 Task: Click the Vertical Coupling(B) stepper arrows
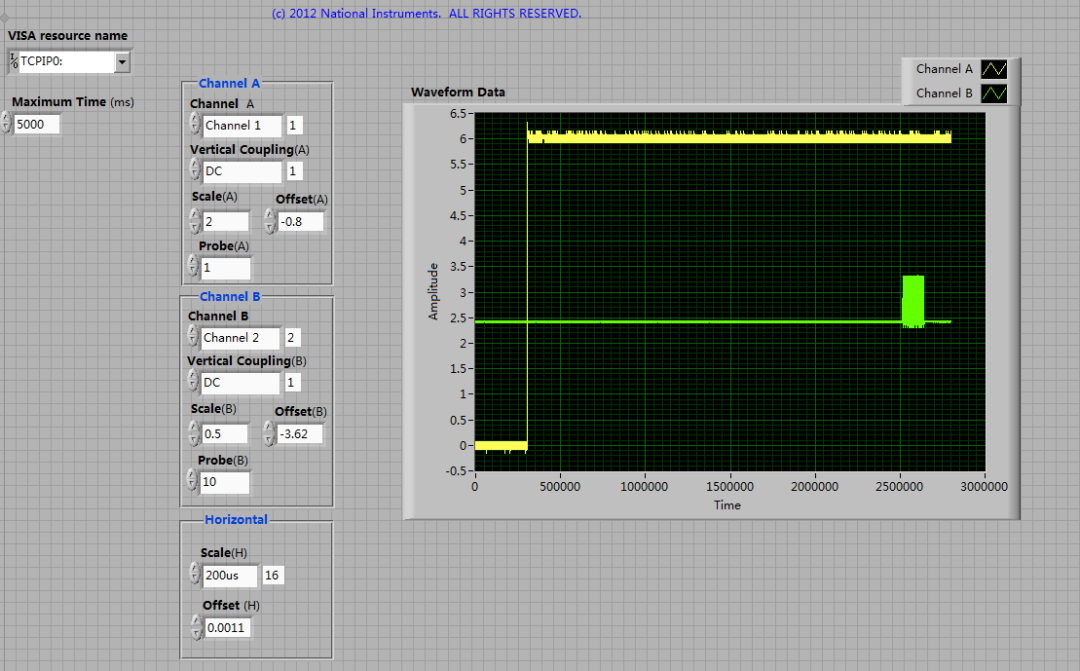pos(193,382)
